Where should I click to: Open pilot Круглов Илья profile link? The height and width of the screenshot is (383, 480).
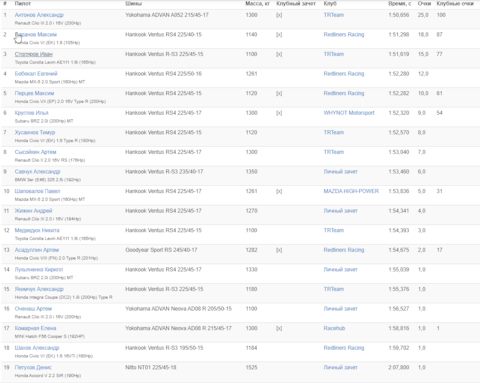coord(31,113)
